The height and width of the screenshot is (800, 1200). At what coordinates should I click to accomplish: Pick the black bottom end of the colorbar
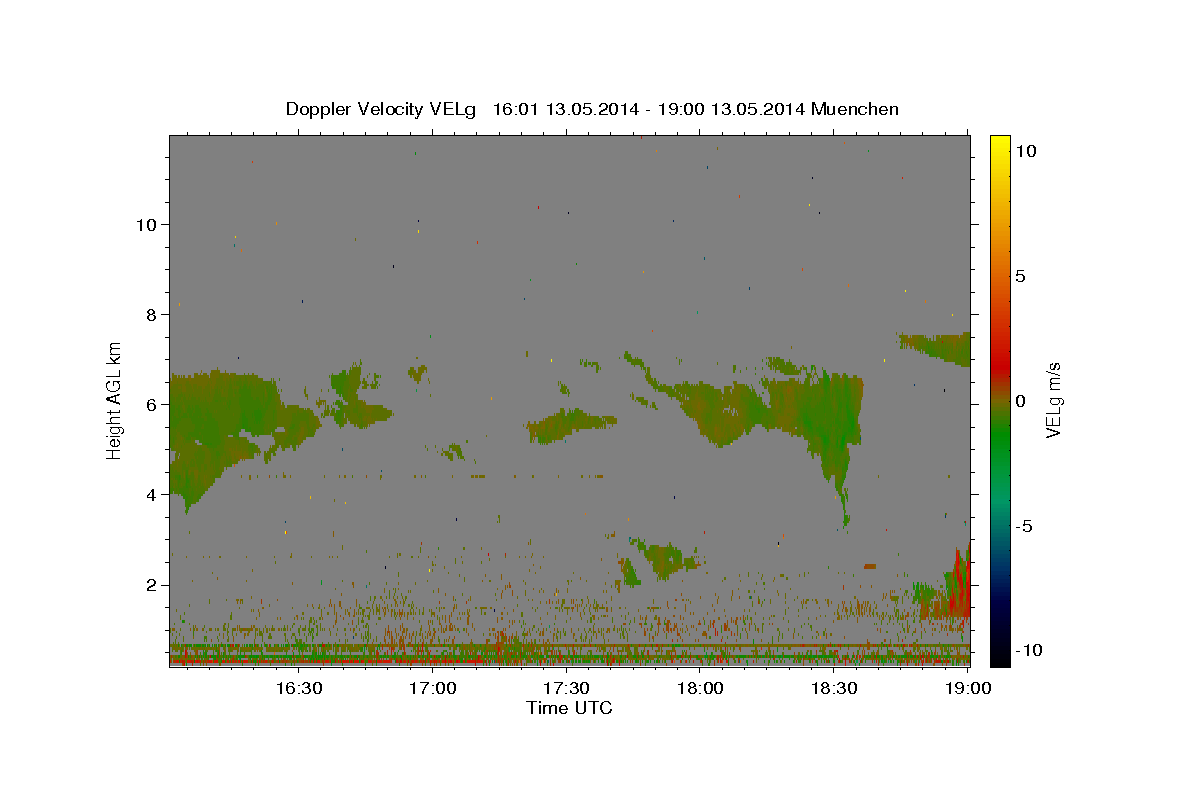tap(999, 658)
